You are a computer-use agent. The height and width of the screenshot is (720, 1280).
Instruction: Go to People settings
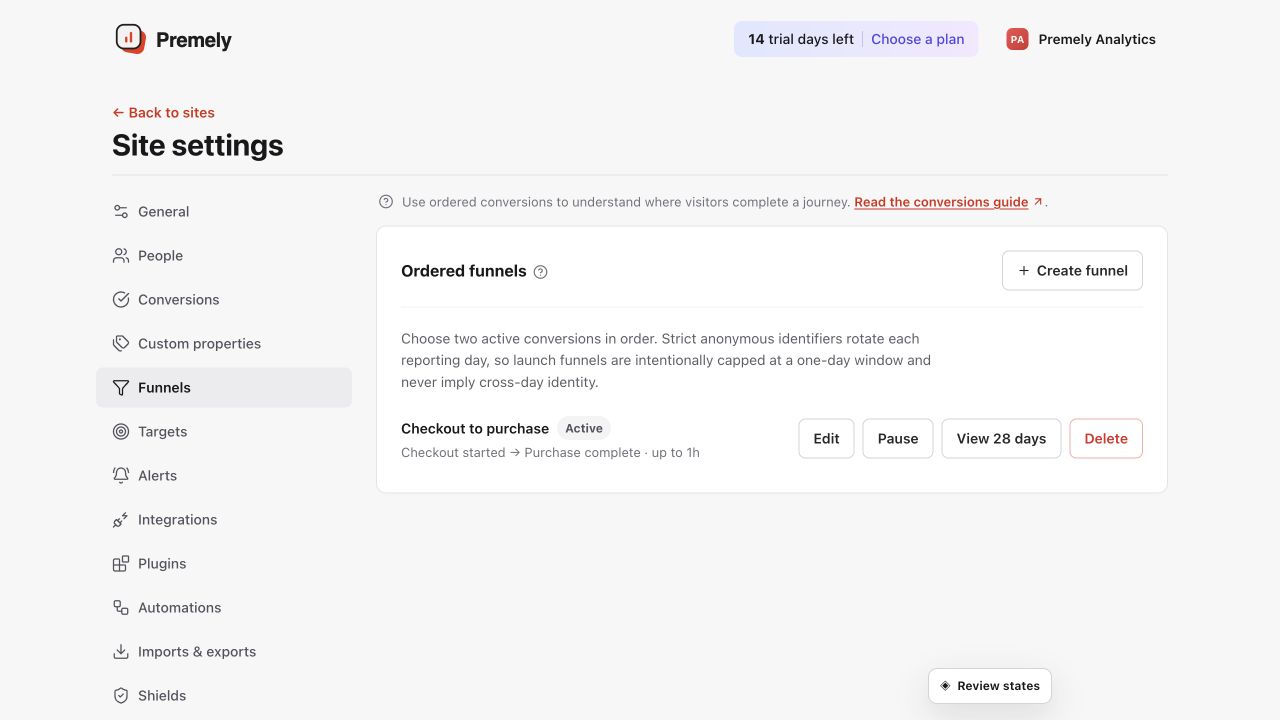(x=224, y=256)
